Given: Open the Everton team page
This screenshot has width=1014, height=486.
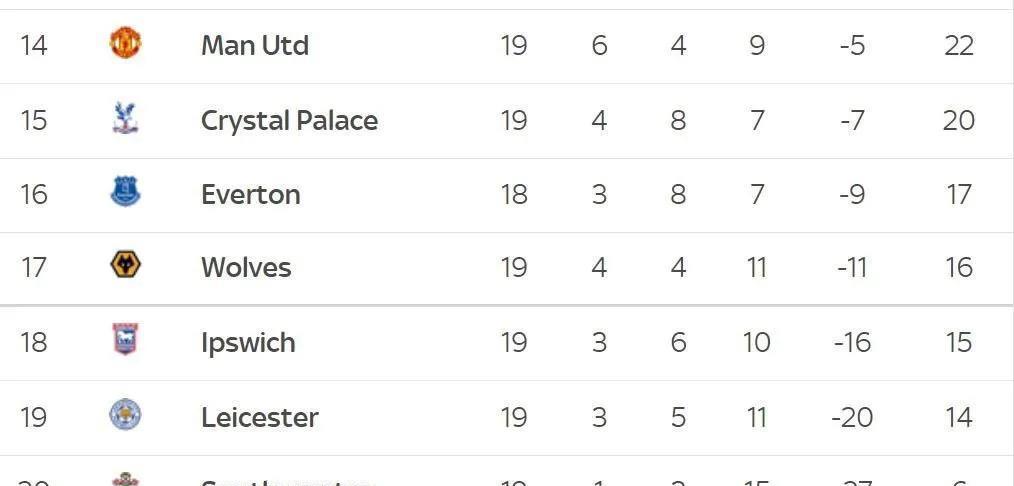Looking at the screenshot, I should pos(251,195).
